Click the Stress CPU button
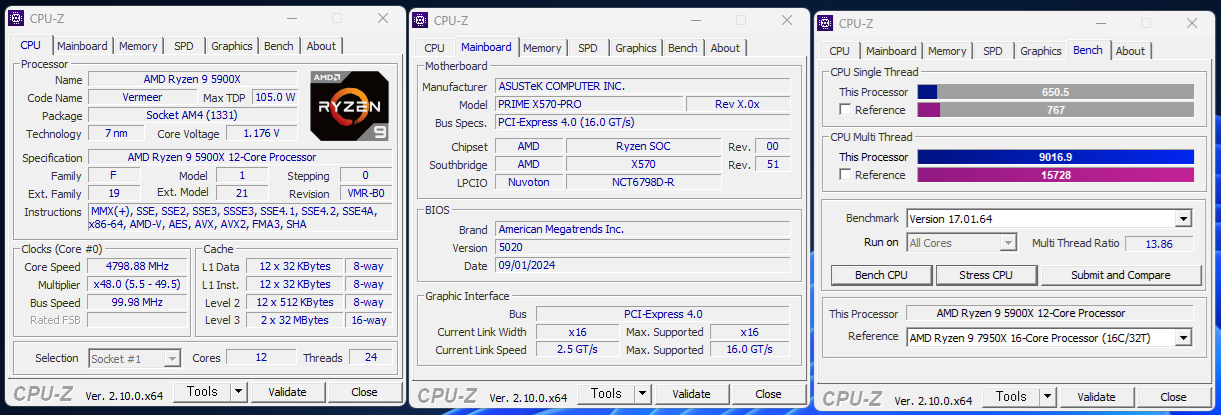Screen dimensions: 1221x415 point(986,275)
